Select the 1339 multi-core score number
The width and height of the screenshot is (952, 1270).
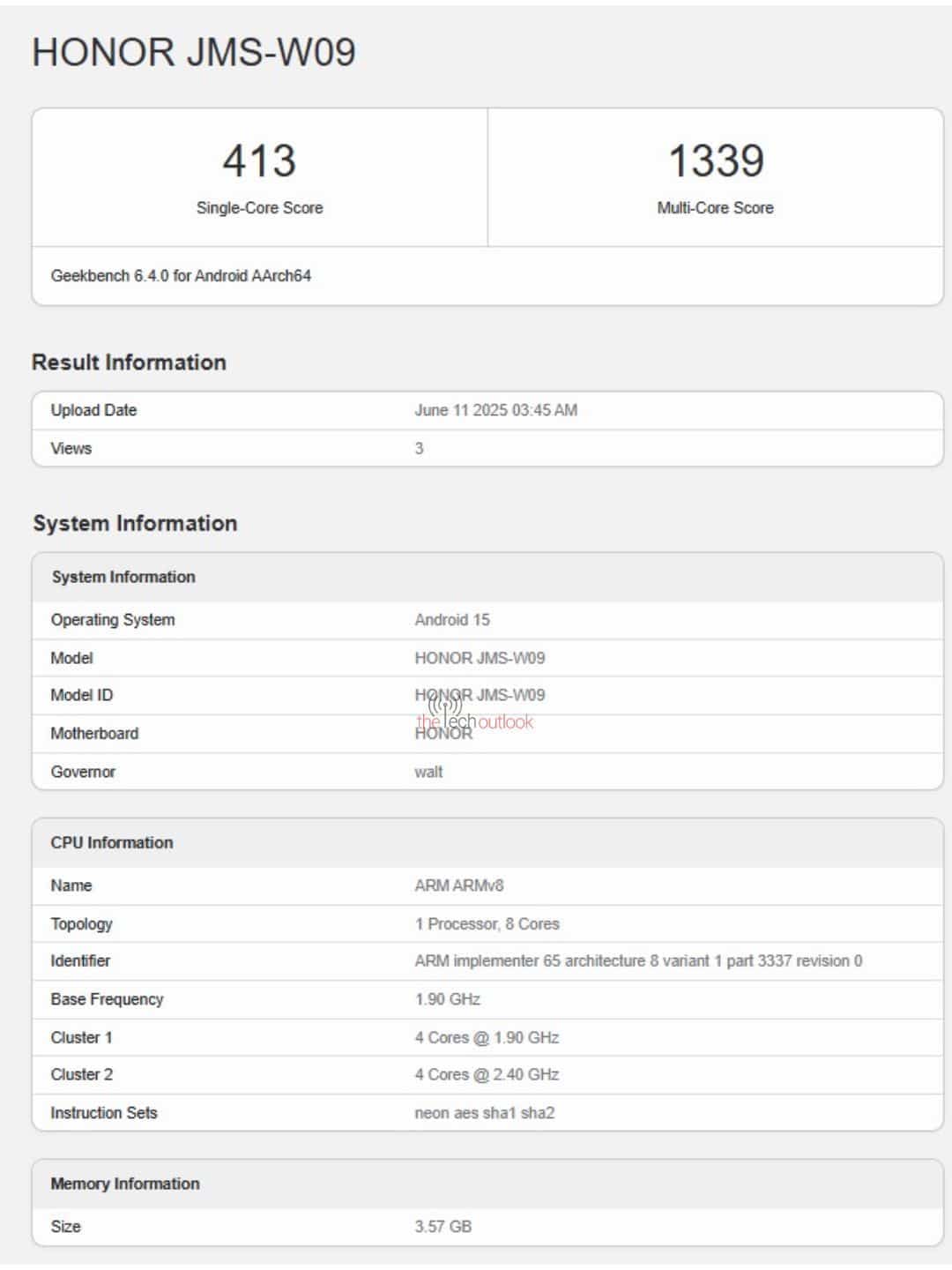715,161
